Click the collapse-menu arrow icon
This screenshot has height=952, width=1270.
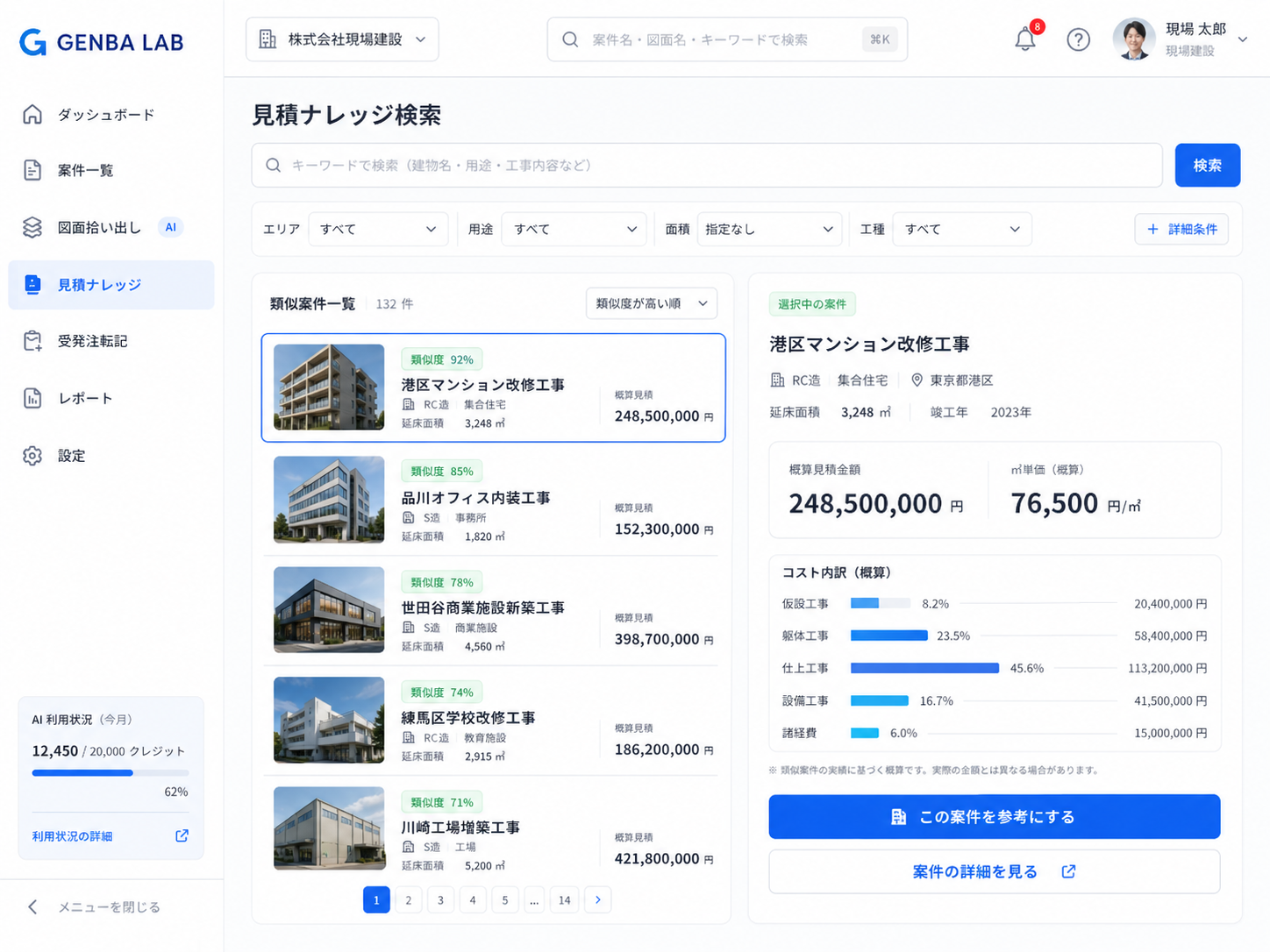(32, 906)
